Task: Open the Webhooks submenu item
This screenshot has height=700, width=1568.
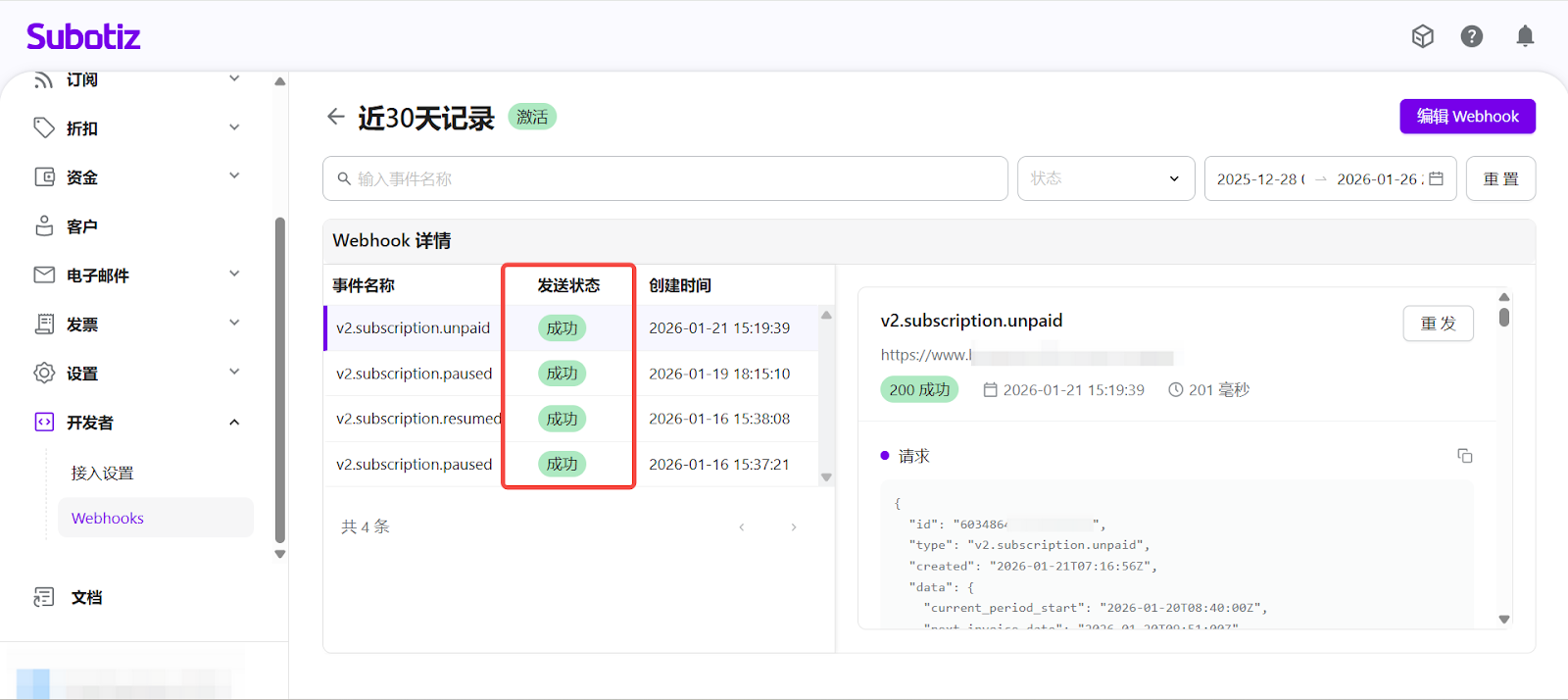Action: tap(108, 518)
